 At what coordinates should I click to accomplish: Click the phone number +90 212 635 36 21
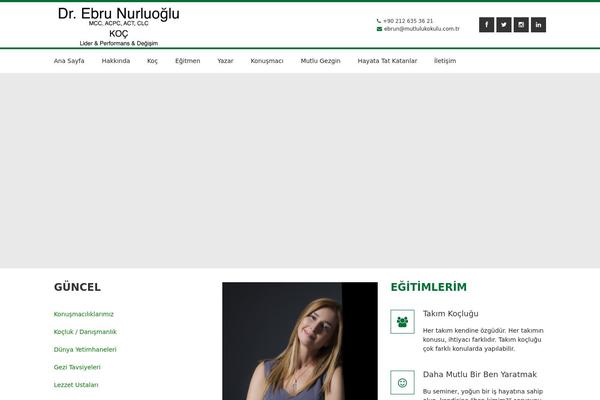(408, 21)
